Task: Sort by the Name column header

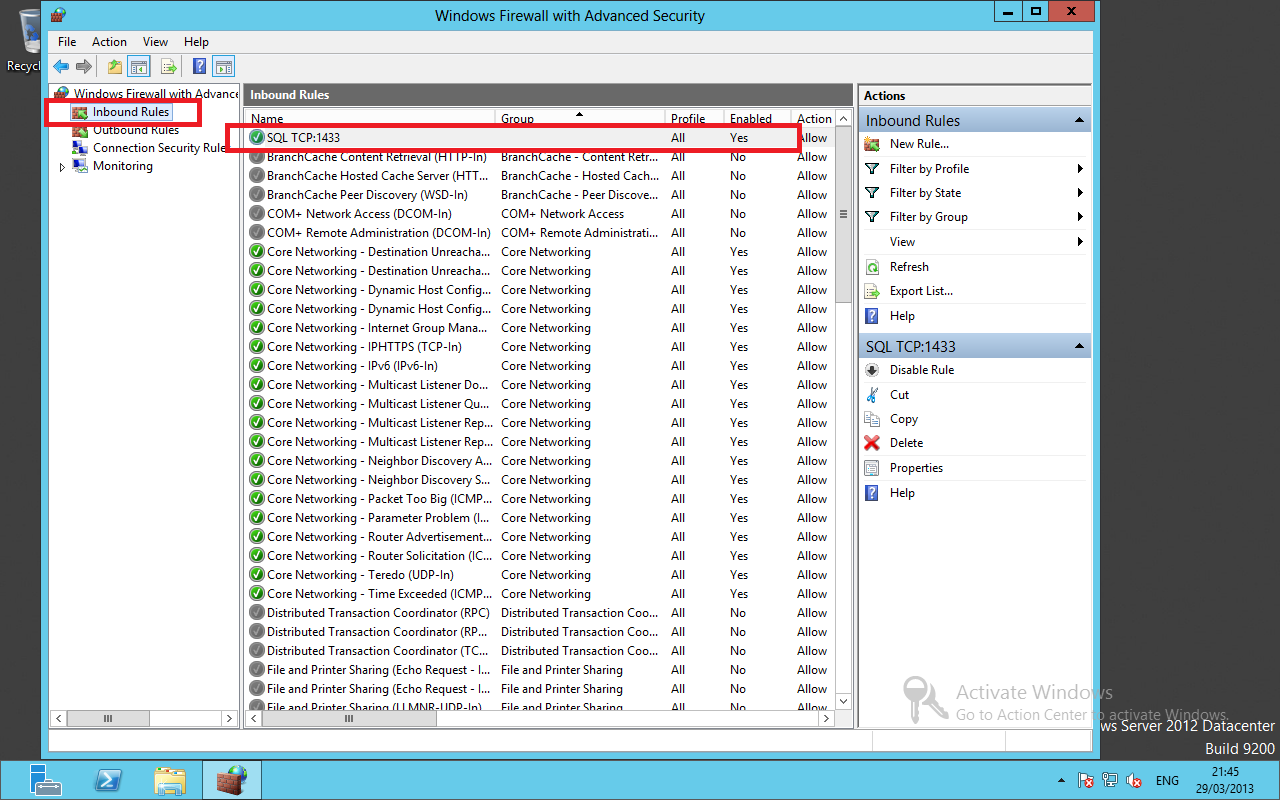Action: point(370,118)
